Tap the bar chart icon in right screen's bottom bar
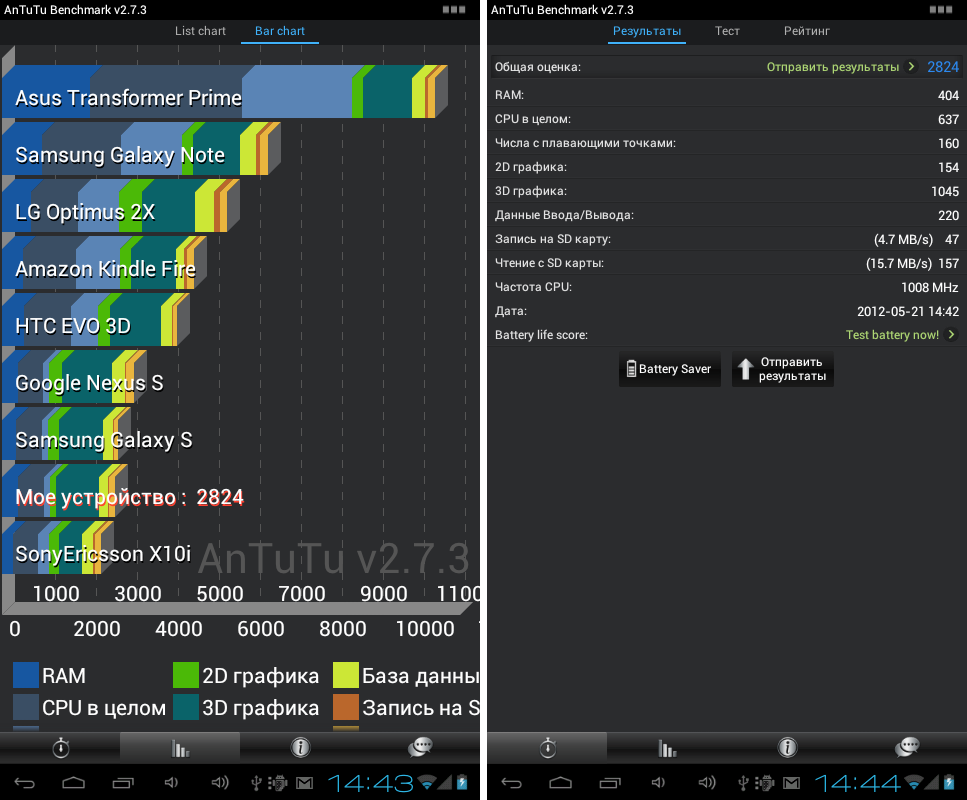 667,747
